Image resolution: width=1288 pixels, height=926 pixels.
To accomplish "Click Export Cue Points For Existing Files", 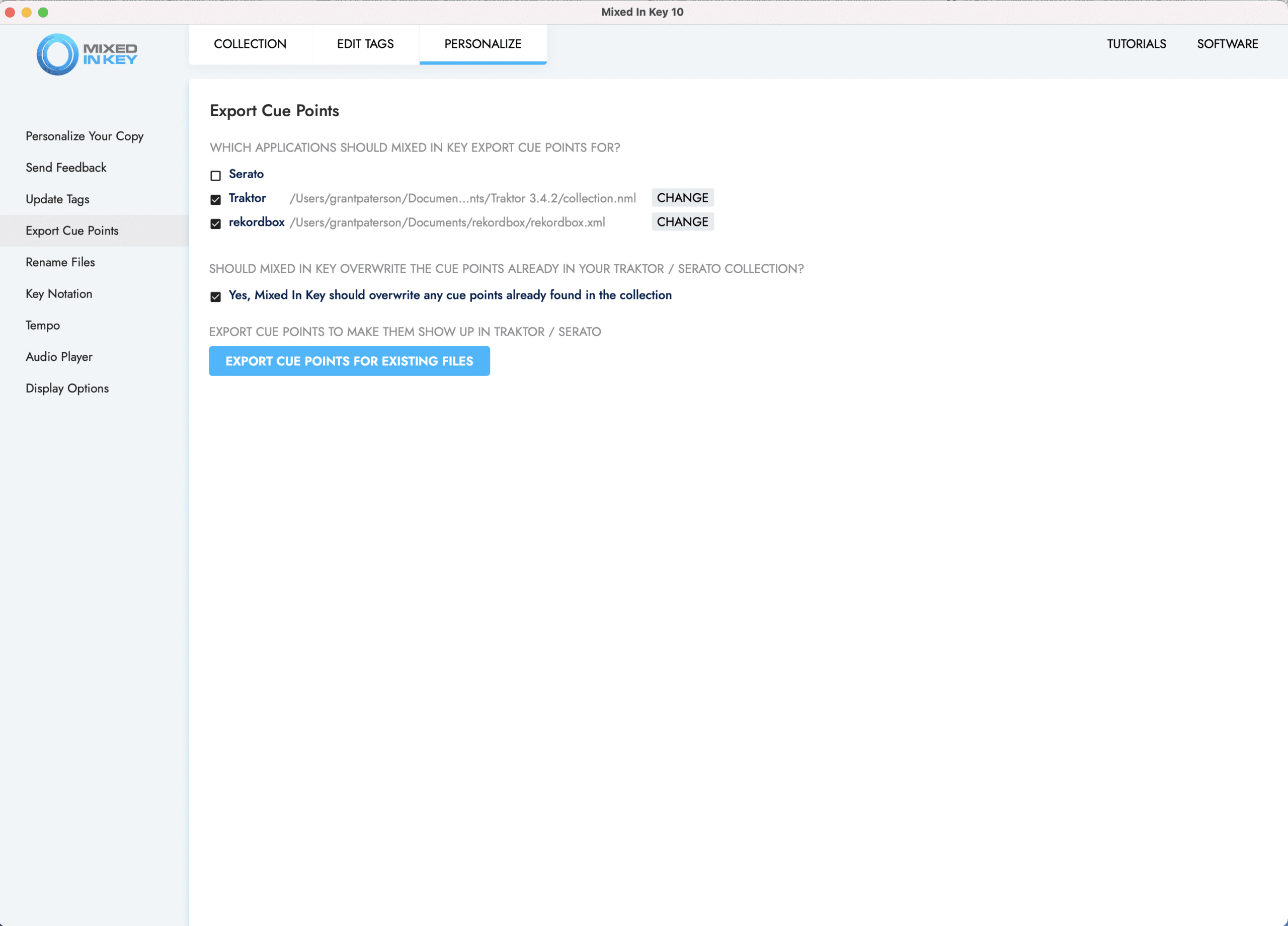I will pyautogui.click(x=349, y=361).
